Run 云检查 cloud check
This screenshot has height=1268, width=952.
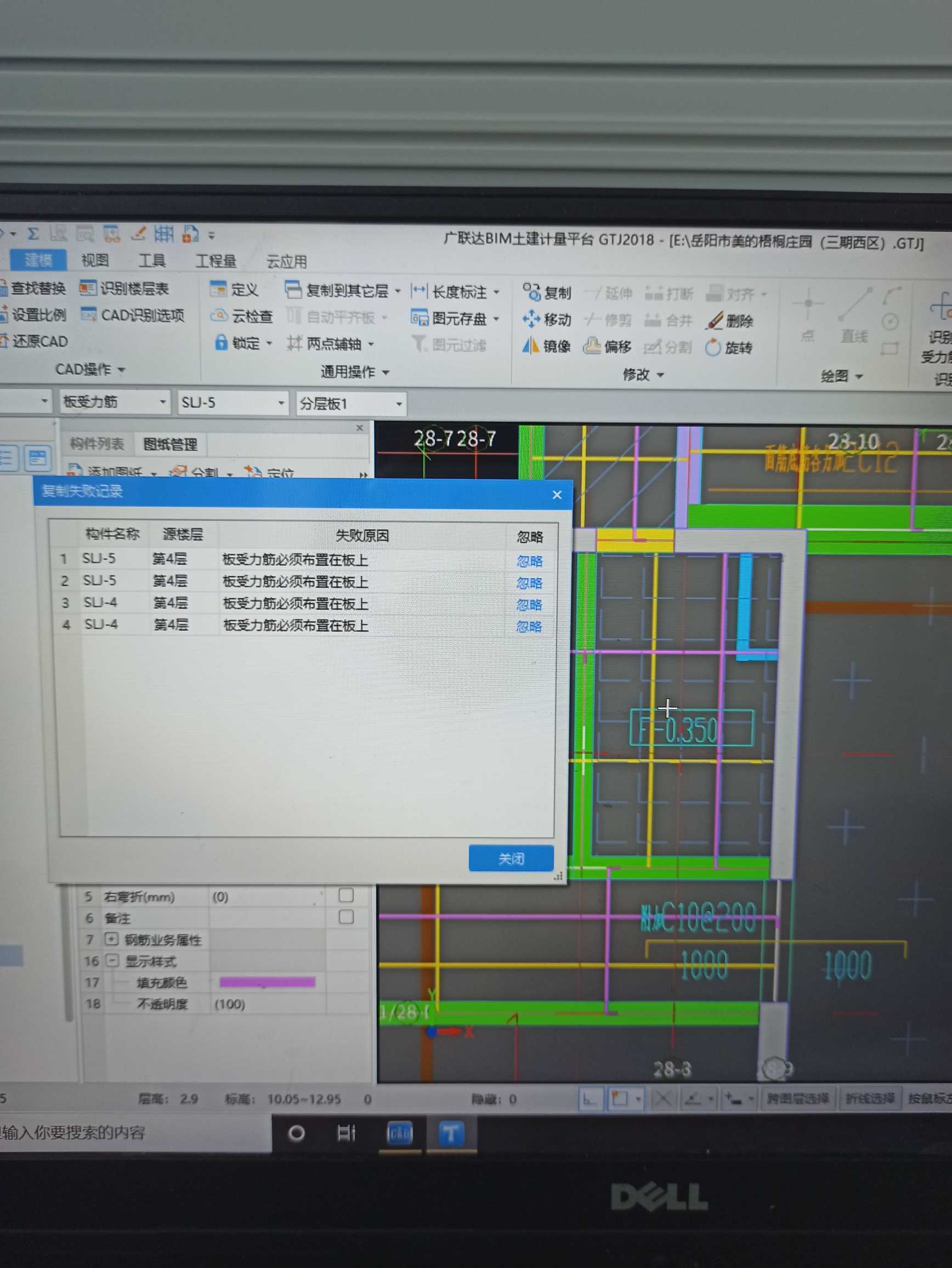tap(241, 316)
